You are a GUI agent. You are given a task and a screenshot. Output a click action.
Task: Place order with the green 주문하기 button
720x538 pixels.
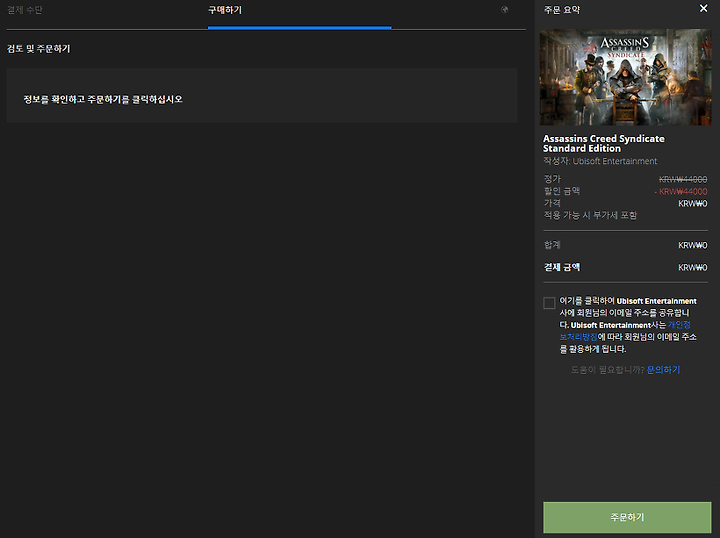[627, 517]
